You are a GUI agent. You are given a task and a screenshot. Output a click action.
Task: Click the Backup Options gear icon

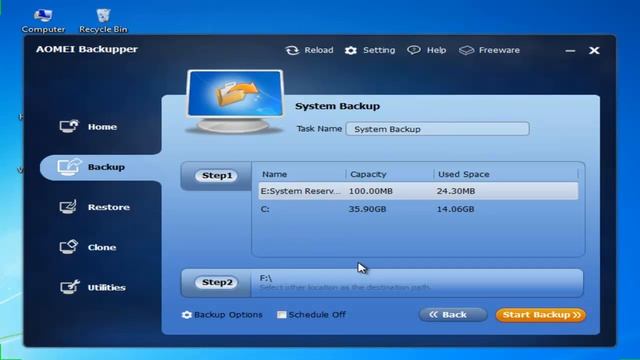tap(187, 315)
